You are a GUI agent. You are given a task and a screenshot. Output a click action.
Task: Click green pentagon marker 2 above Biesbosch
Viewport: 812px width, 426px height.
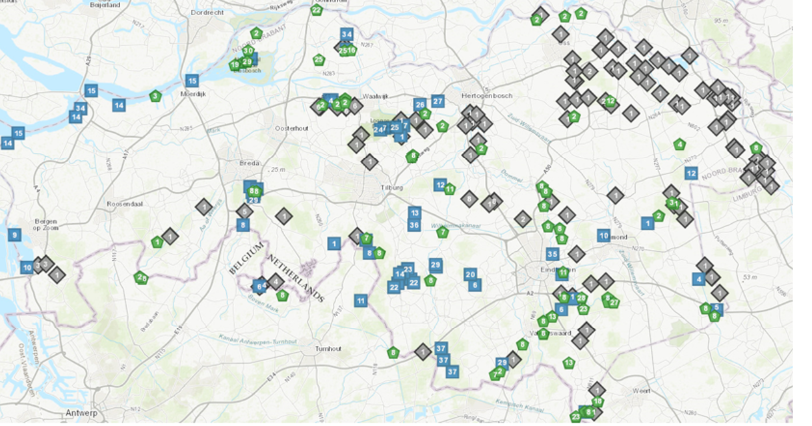click(257, 33)
